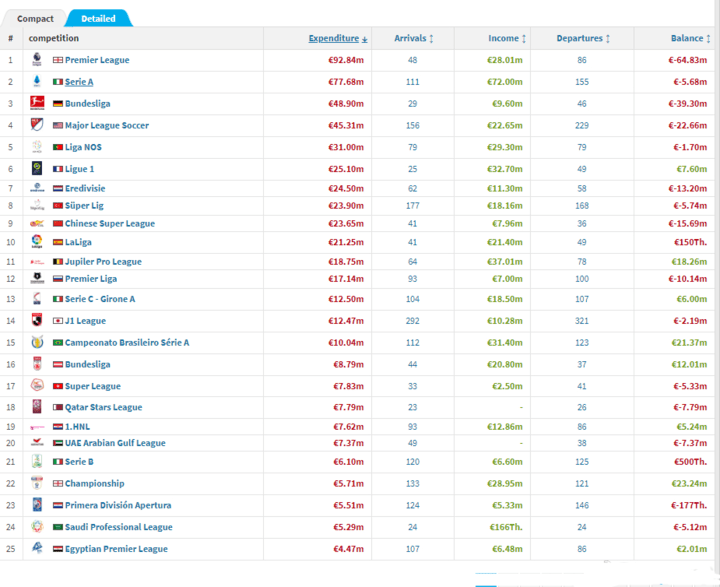The image size is (720, 587).
Task: Select Premier League expenditure value €92.84m
Action: 346,60
